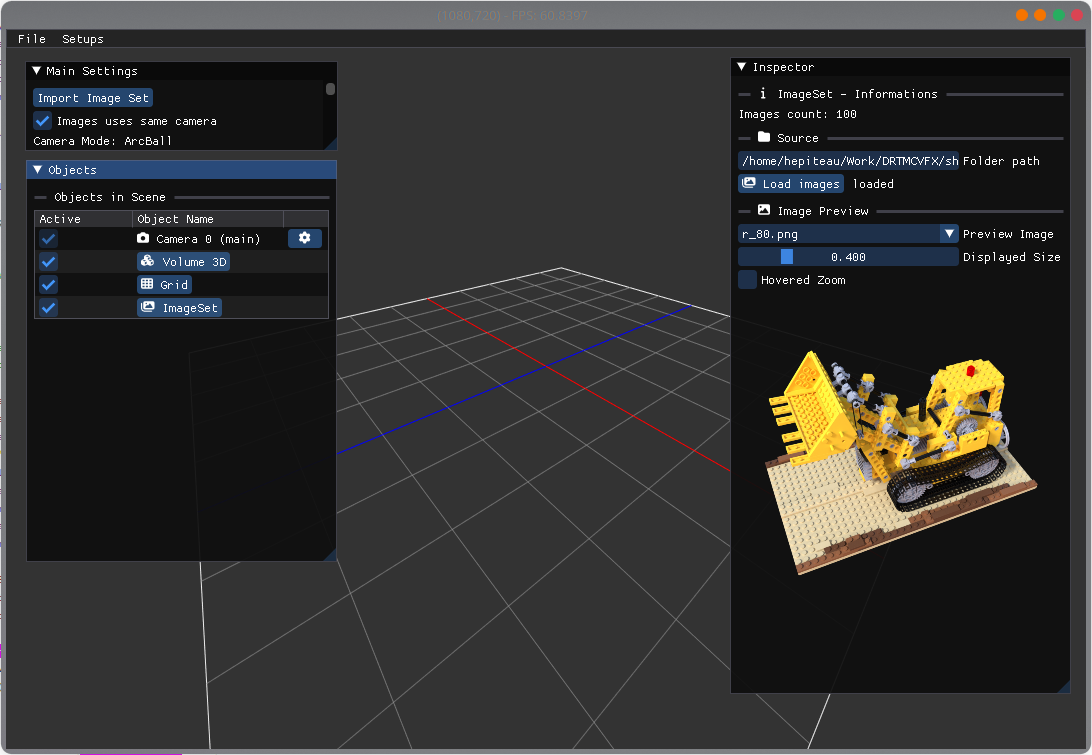Click the Load images button
Screen dimensions: 1092x755
[790, 184]
